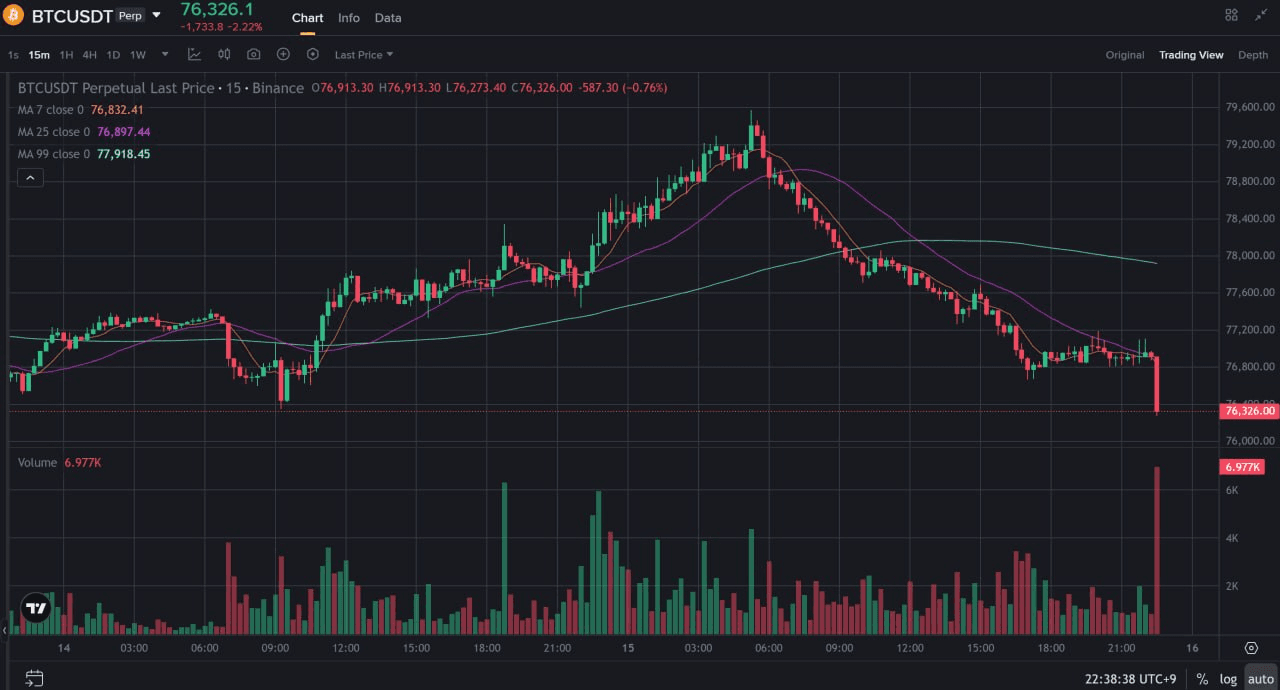
Task: Switch to Trading View chart mode
Action: point(1191,55)
